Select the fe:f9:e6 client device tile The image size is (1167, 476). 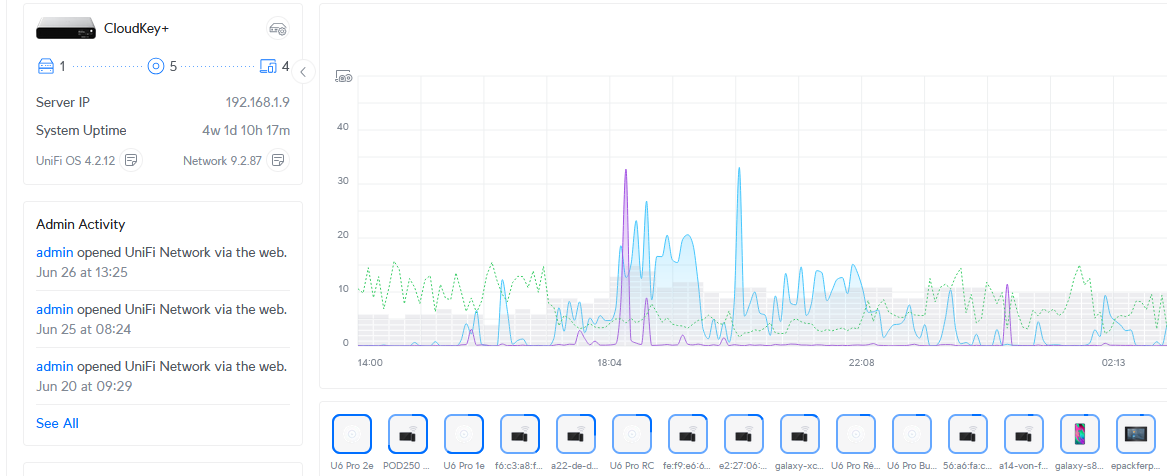(x=688, y=434)
